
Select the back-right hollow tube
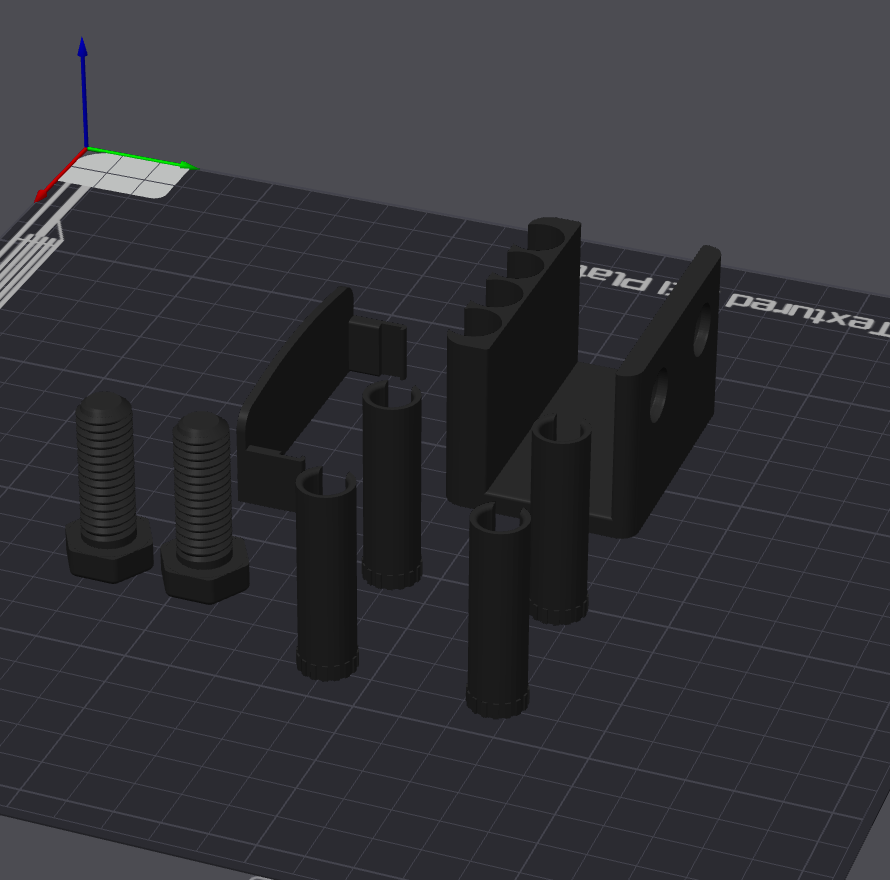click(560, 519)
